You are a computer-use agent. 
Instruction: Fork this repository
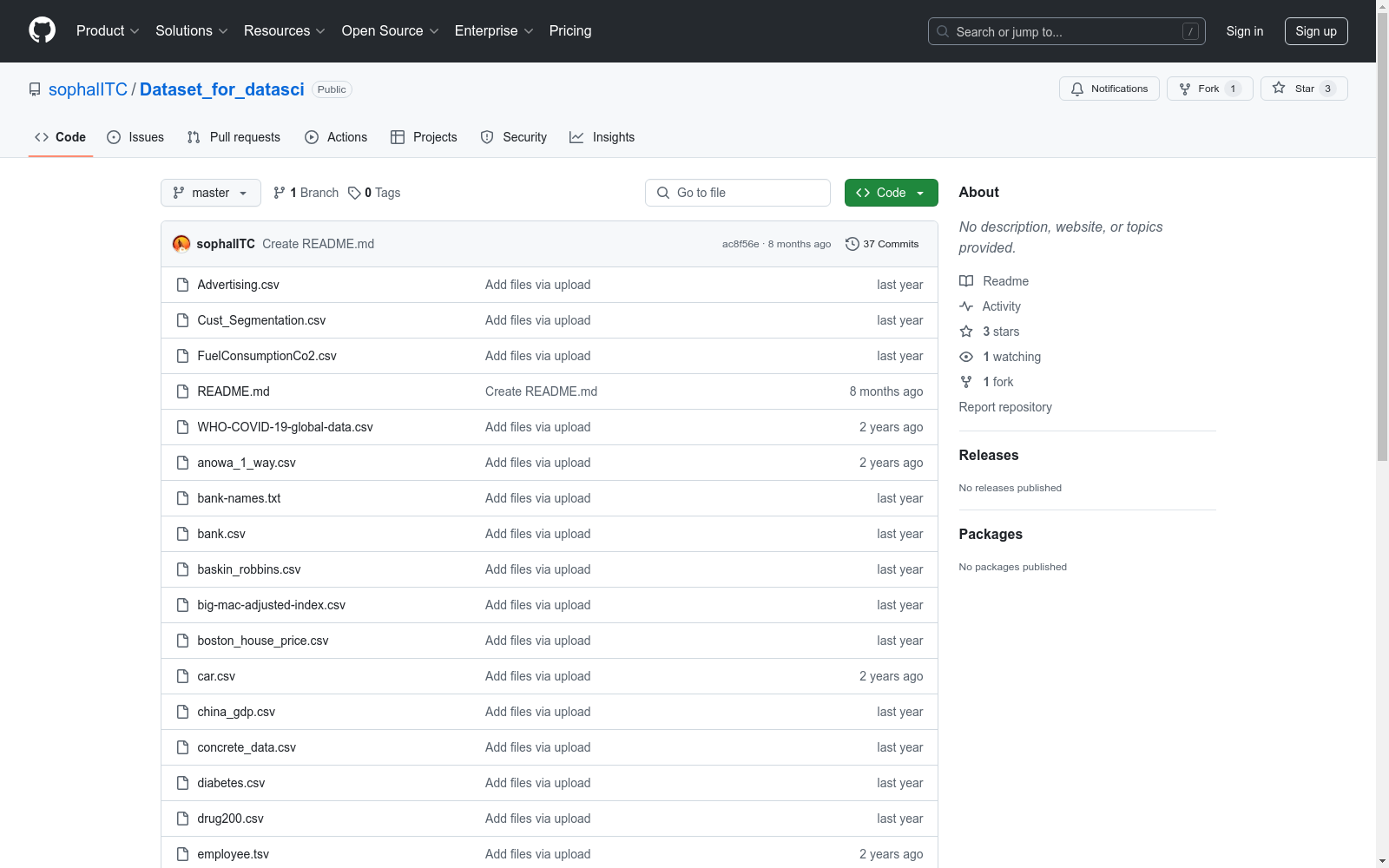pos(1209,89)
